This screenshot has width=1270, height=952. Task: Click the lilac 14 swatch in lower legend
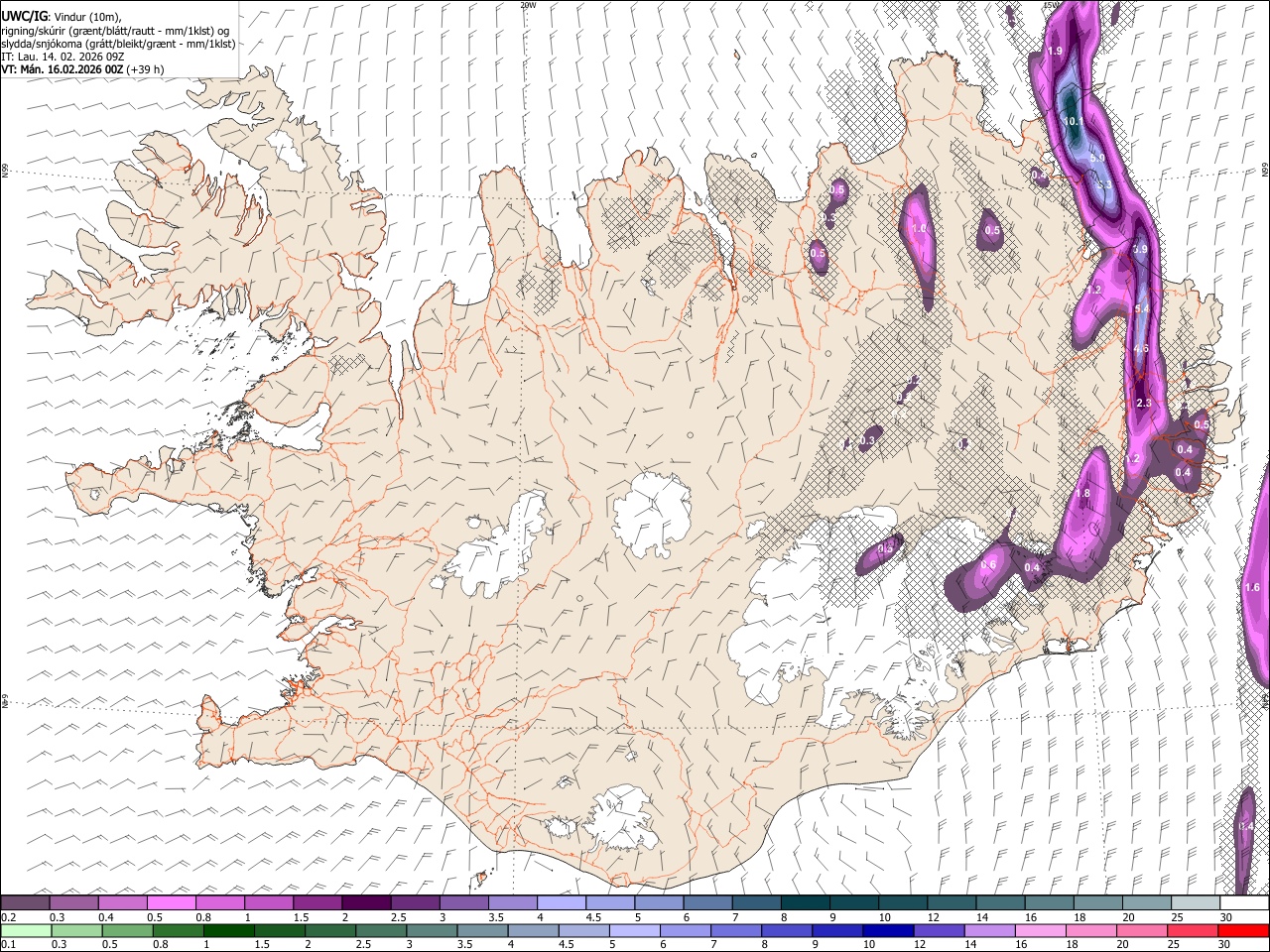[989, 930]
